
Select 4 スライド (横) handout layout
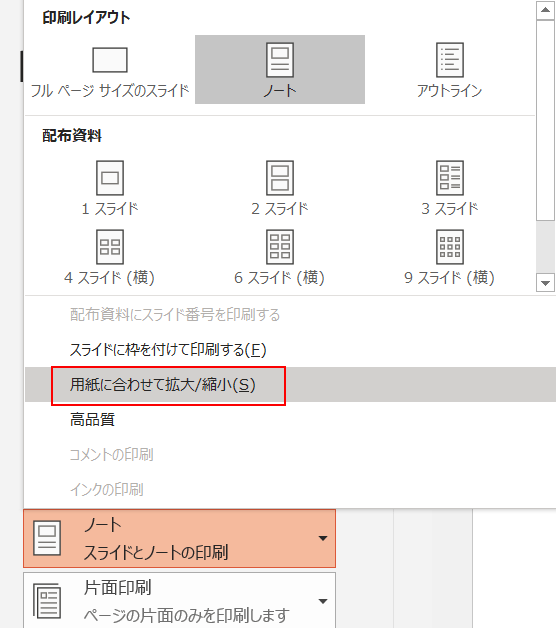[x=110, y=258]
